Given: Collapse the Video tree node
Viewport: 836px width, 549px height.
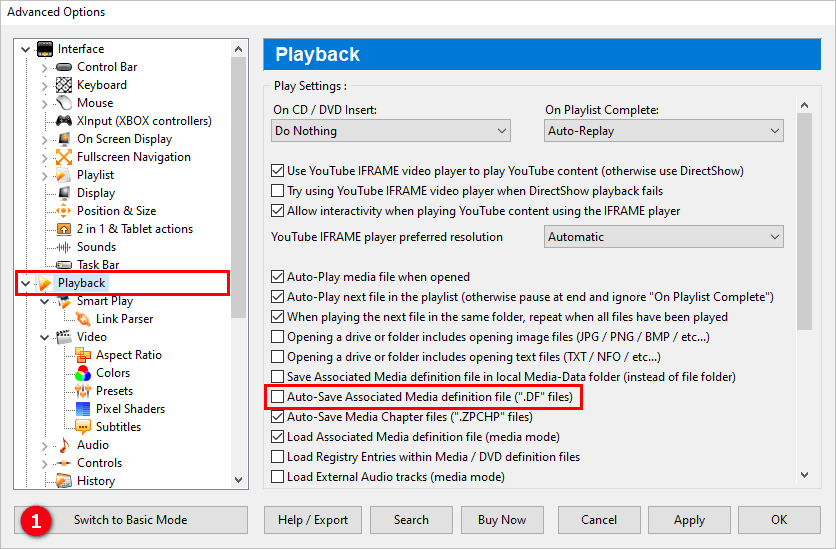Looking at the screenshot, I should pos(45,337).
